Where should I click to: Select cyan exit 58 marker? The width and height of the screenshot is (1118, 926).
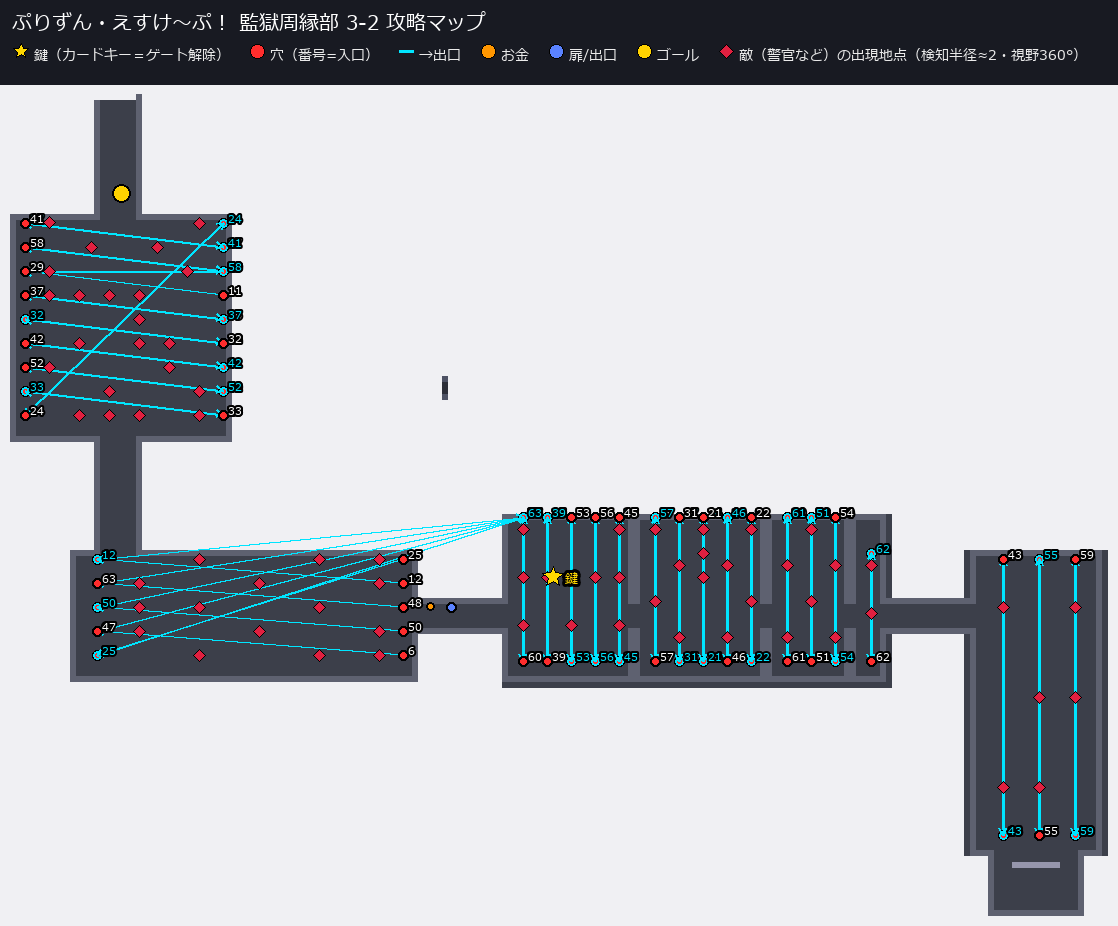[x=223, y=271]
